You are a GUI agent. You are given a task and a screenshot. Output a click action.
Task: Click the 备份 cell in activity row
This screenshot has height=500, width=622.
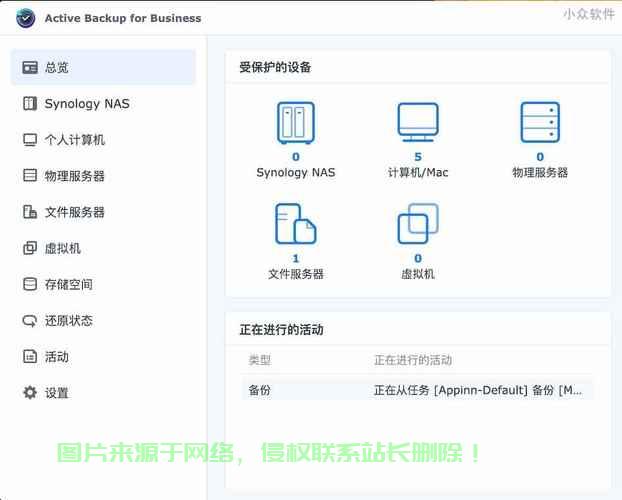(259, 390)
